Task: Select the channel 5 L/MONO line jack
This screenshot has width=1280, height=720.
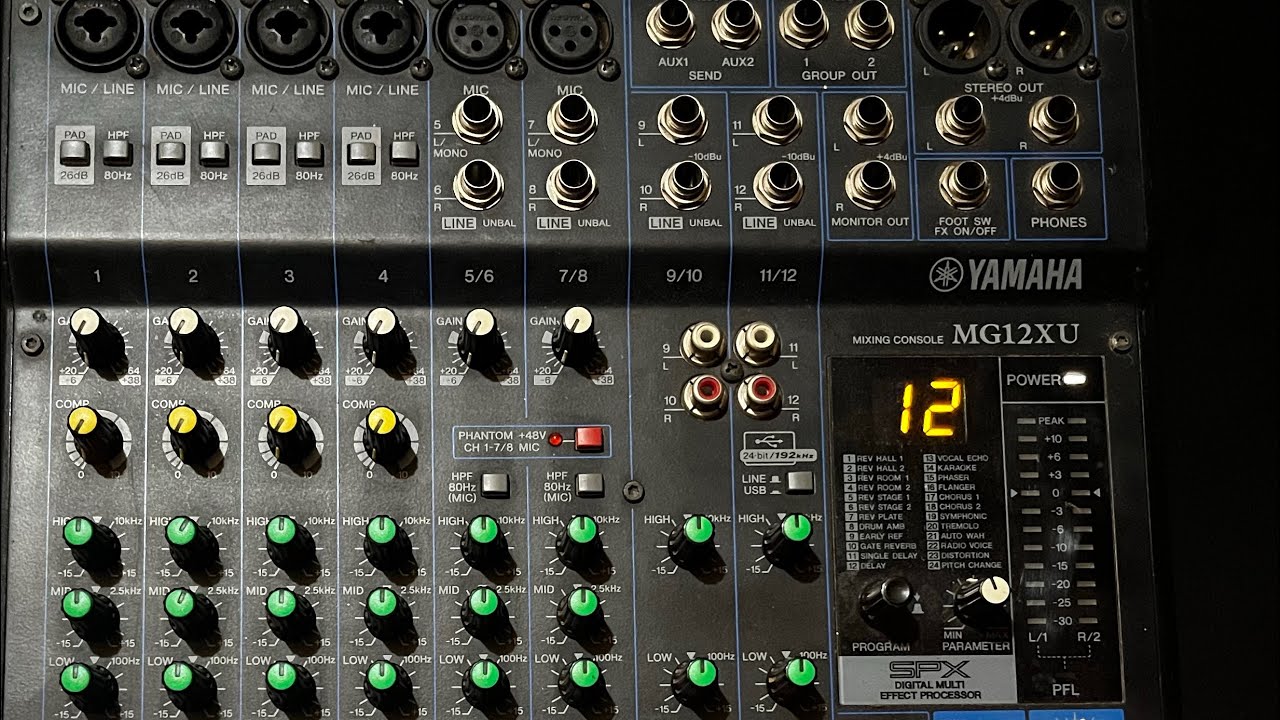Action: pyautogui.click(x=478, y=121)
